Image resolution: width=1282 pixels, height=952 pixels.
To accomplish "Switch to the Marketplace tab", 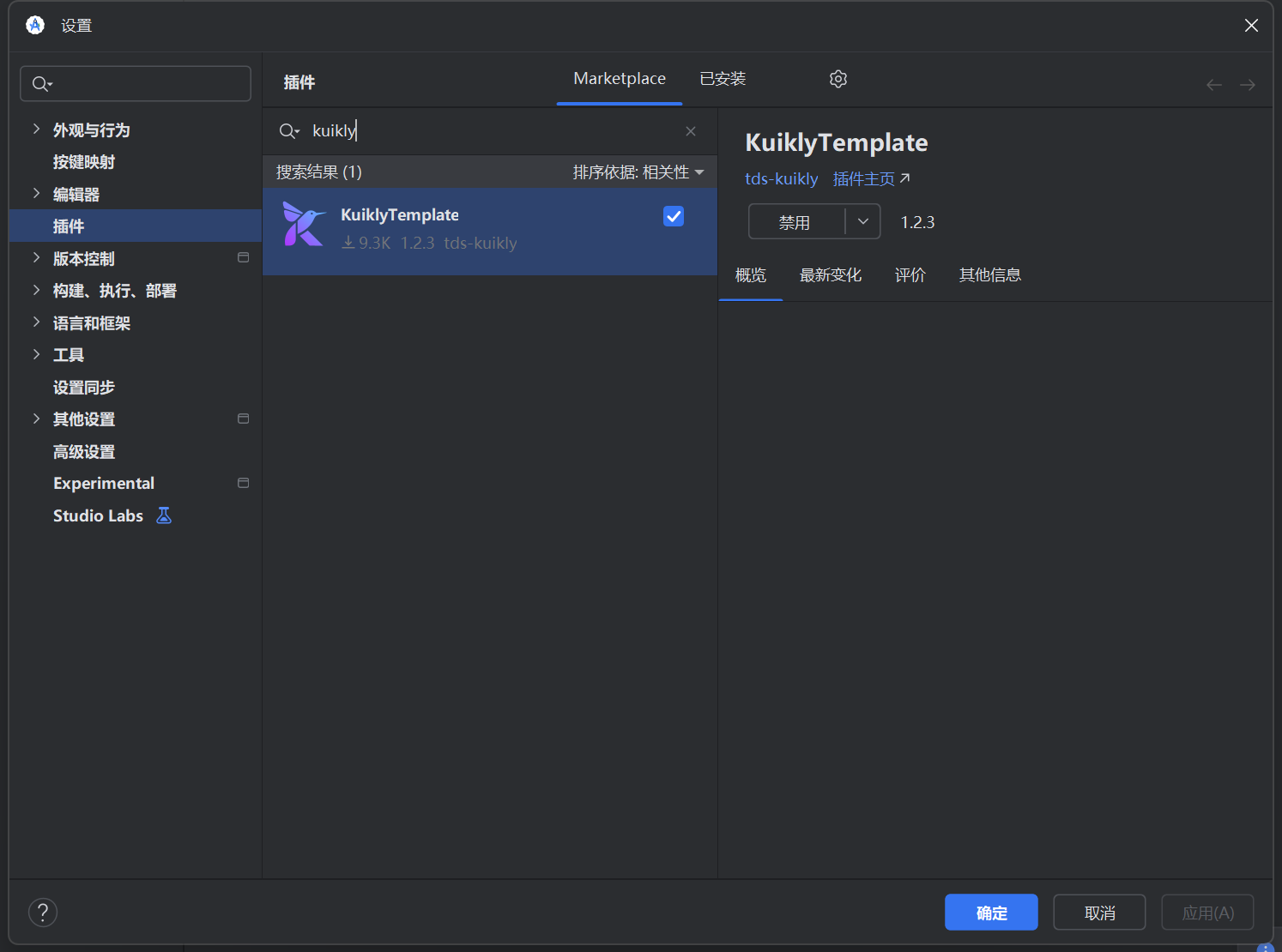I will tap(620, 79).
